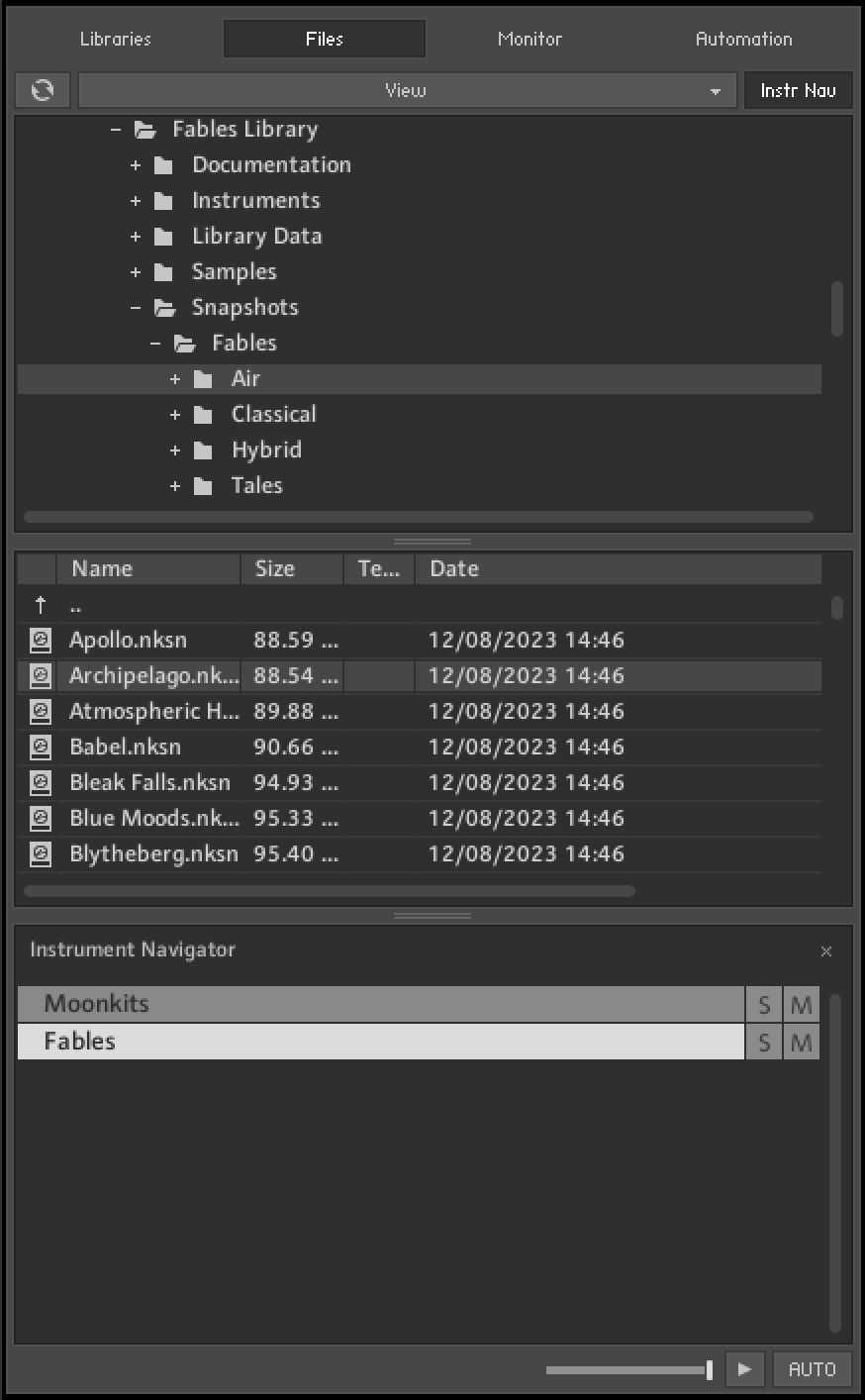
Task: Click the Fables Library open folder icon
Action: 144,129
